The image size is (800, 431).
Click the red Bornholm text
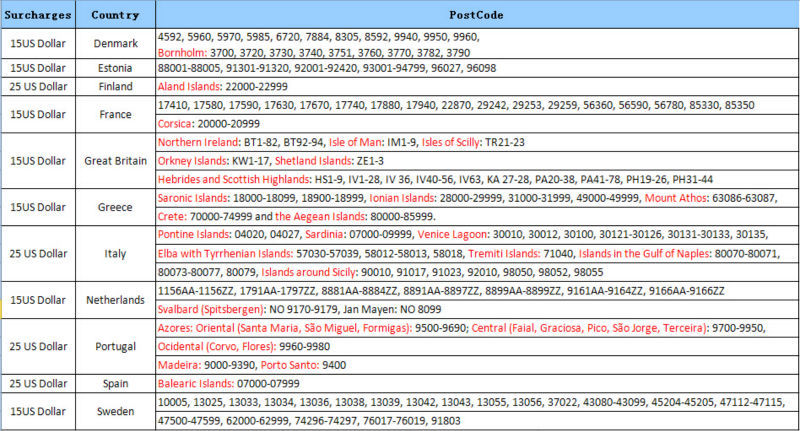click(x=184, y=51)
